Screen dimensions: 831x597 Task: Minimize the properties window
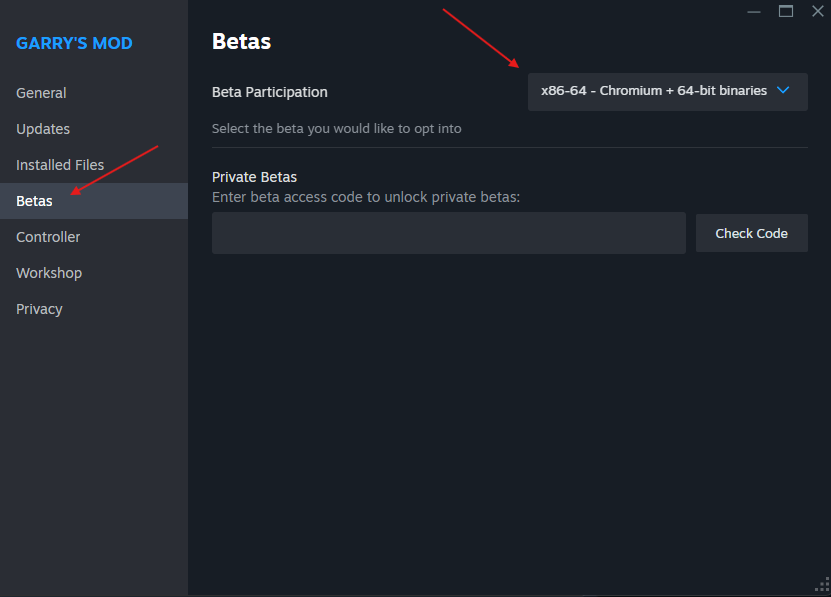point(753,11)
